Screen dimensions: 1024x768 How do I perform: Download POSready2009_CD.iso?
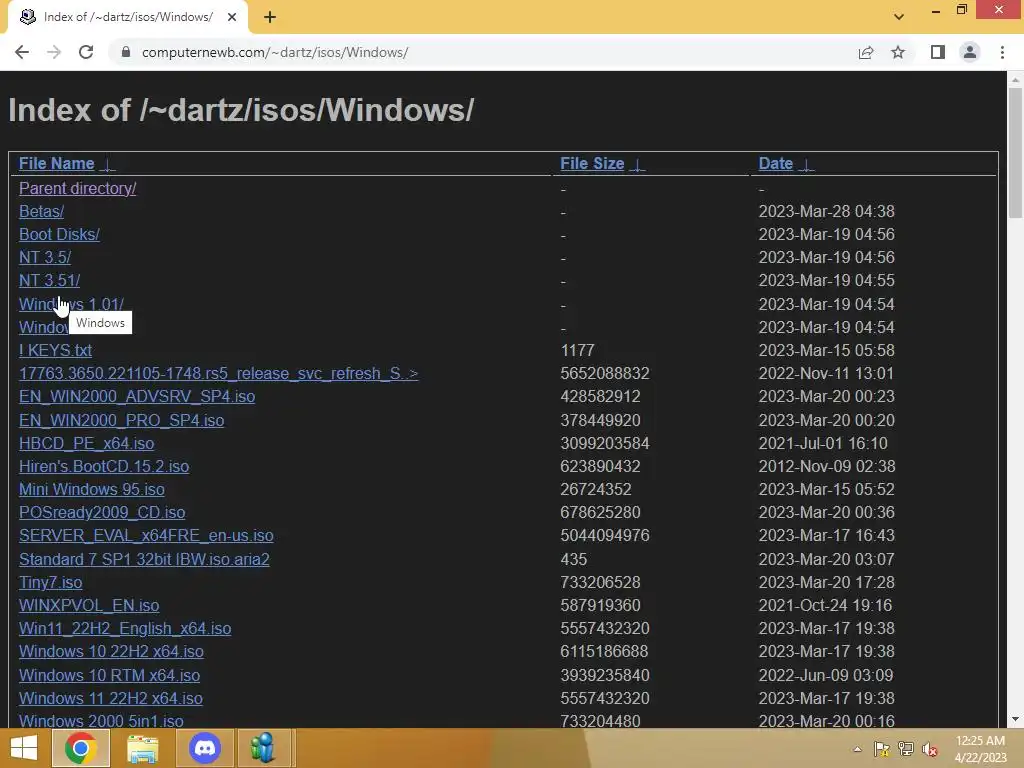pyautogui.click(x=103, y=513)
